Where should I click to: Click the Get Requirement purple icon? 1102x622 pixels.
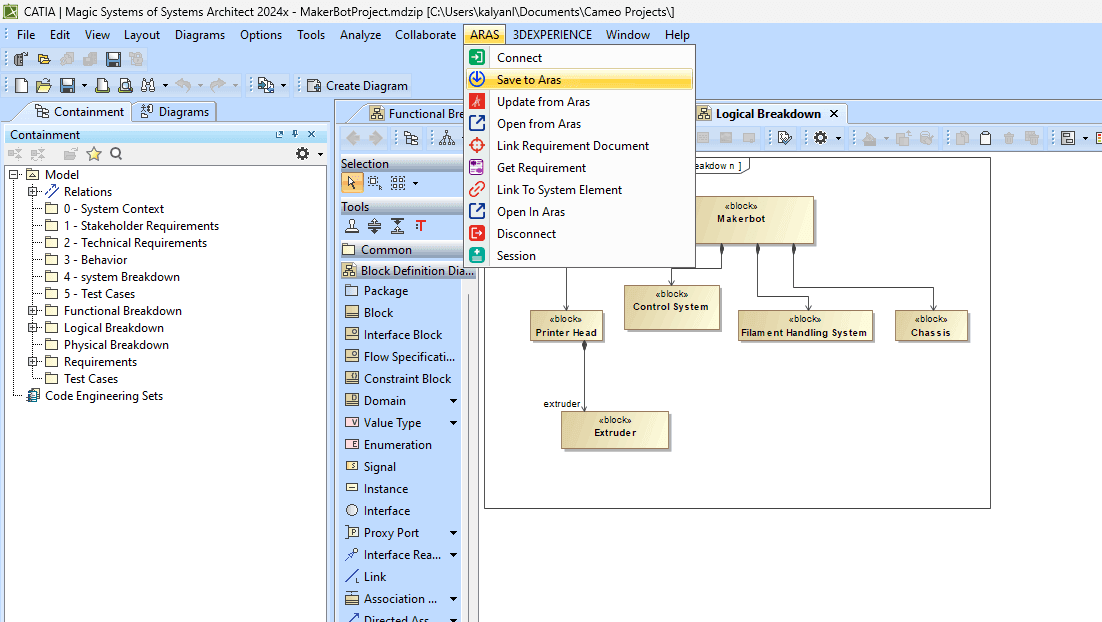pyautogui.click(x=477, y=167)
